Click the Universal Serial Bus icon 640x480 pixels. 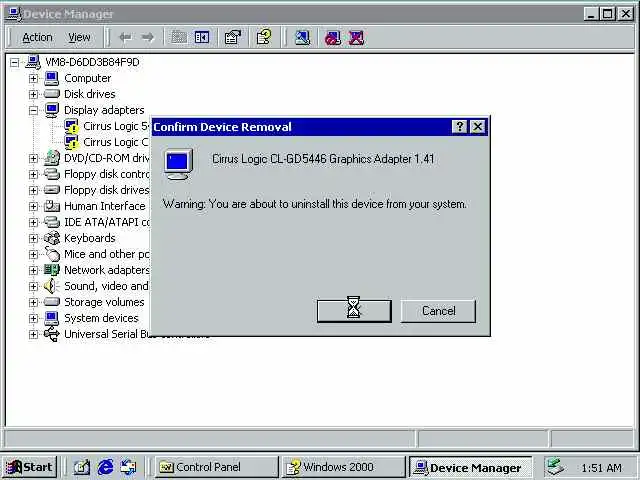pyautogui.click(x=52, y=334)
